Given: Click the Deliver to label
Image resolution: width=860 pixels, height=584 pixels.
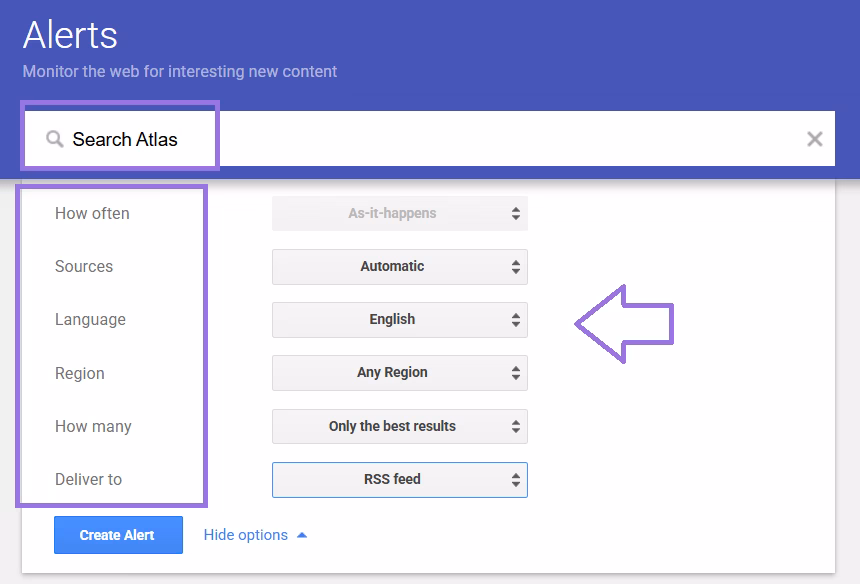Looking at the screenshot, I should pos(88,479).
